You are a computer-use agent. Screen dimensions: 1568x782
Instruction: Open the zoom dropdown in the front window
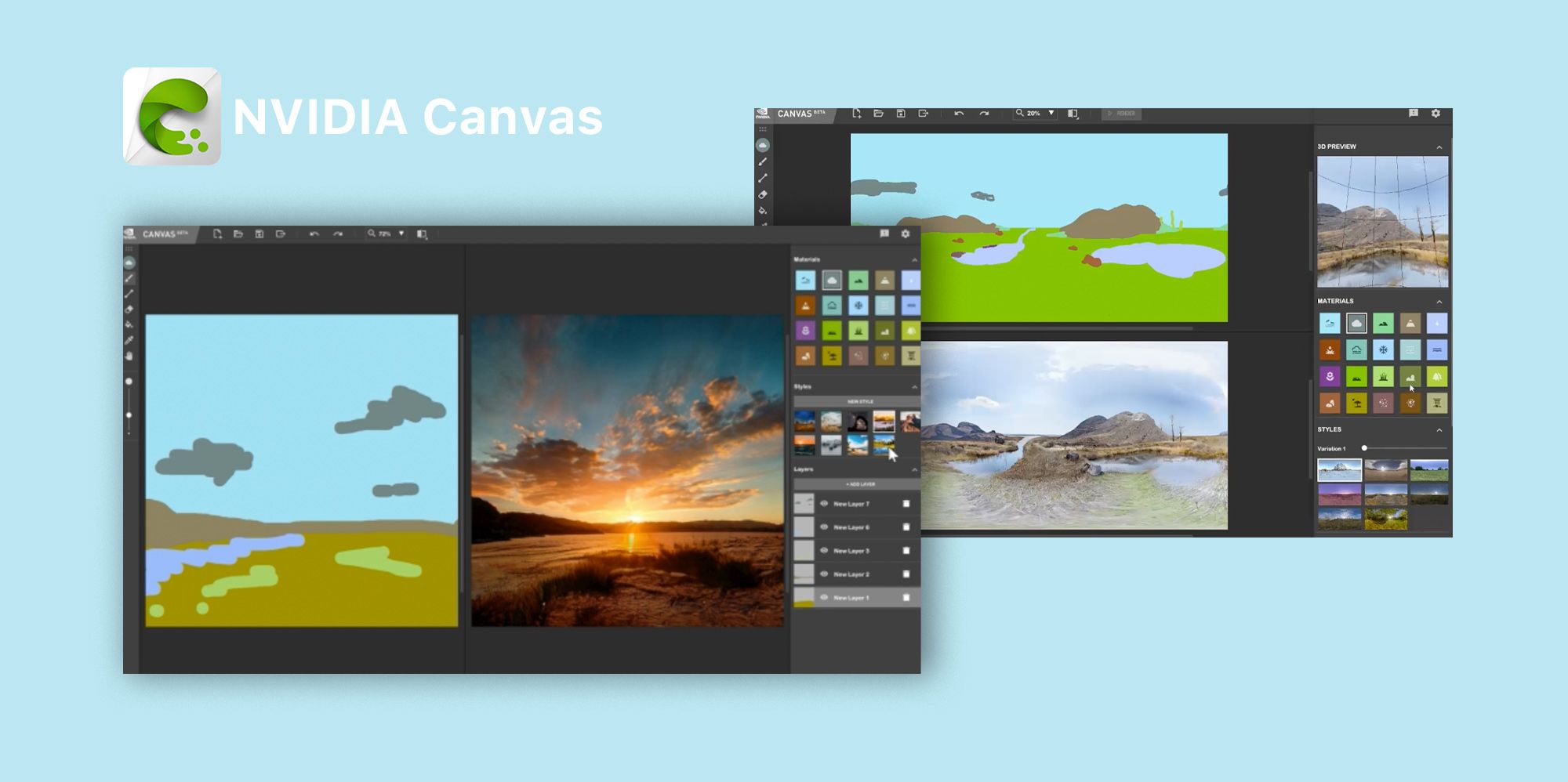click(x=401, y=234)
